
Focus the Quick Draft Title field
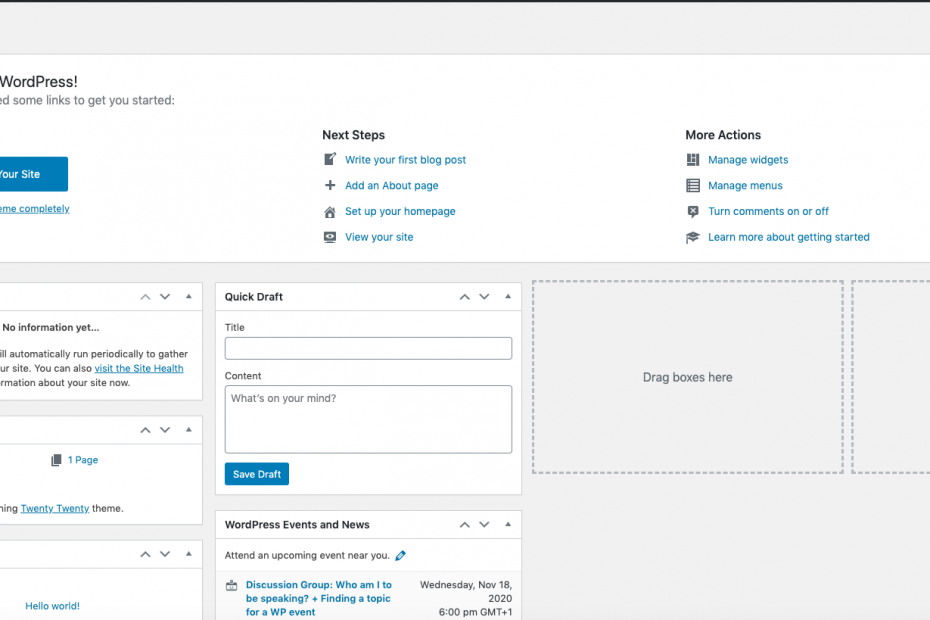[x=368, y=348]
